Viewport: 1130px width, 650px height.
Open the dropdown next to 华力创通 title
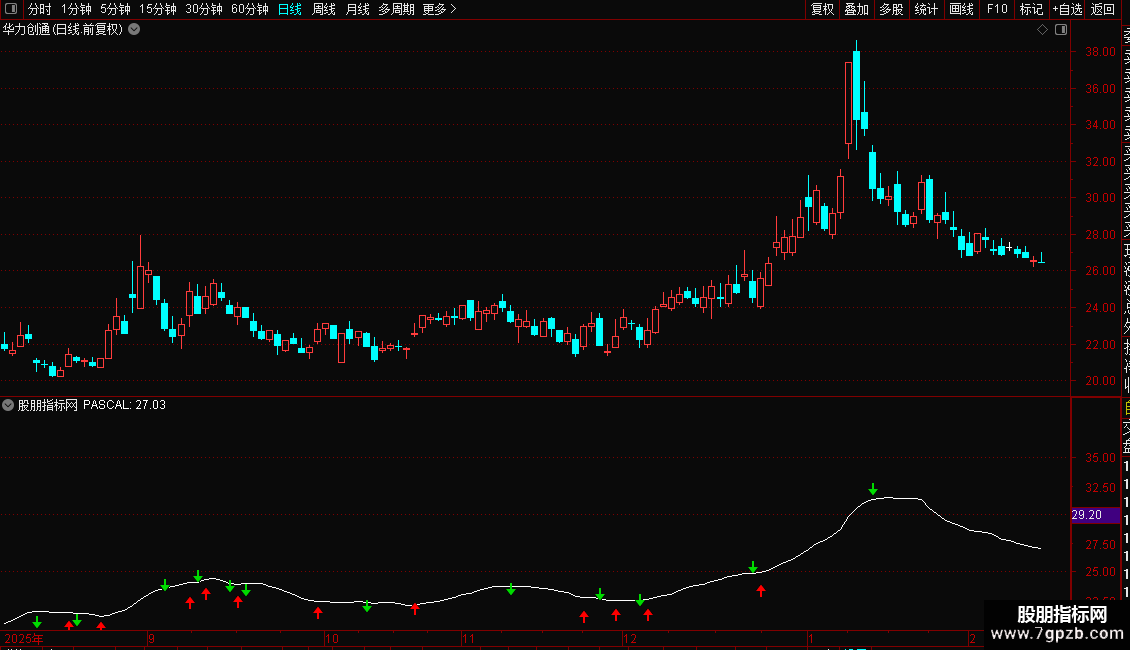coord(134,30)
